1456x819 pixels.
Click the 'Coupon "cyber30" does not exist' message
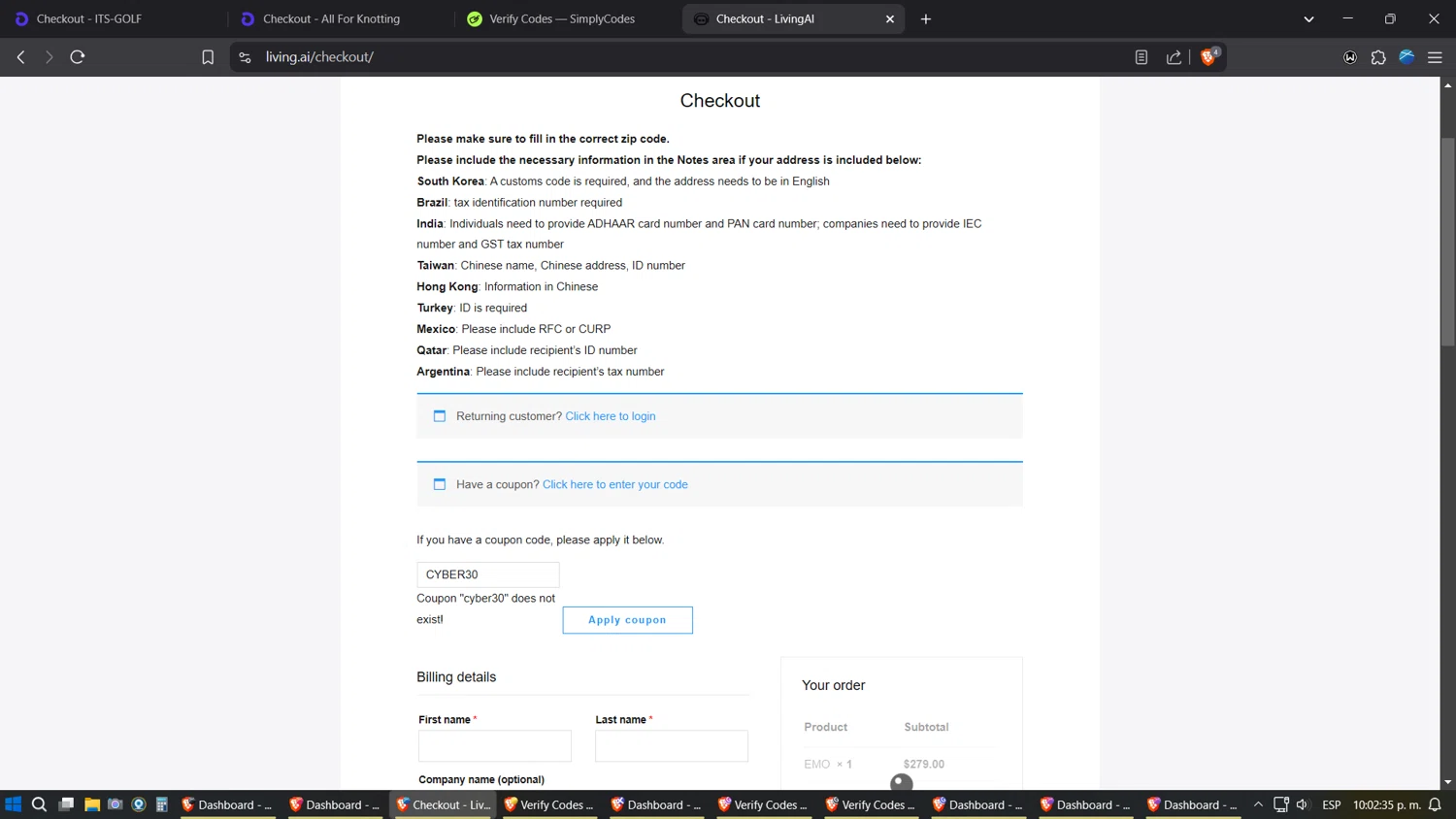tap(486, 608)
